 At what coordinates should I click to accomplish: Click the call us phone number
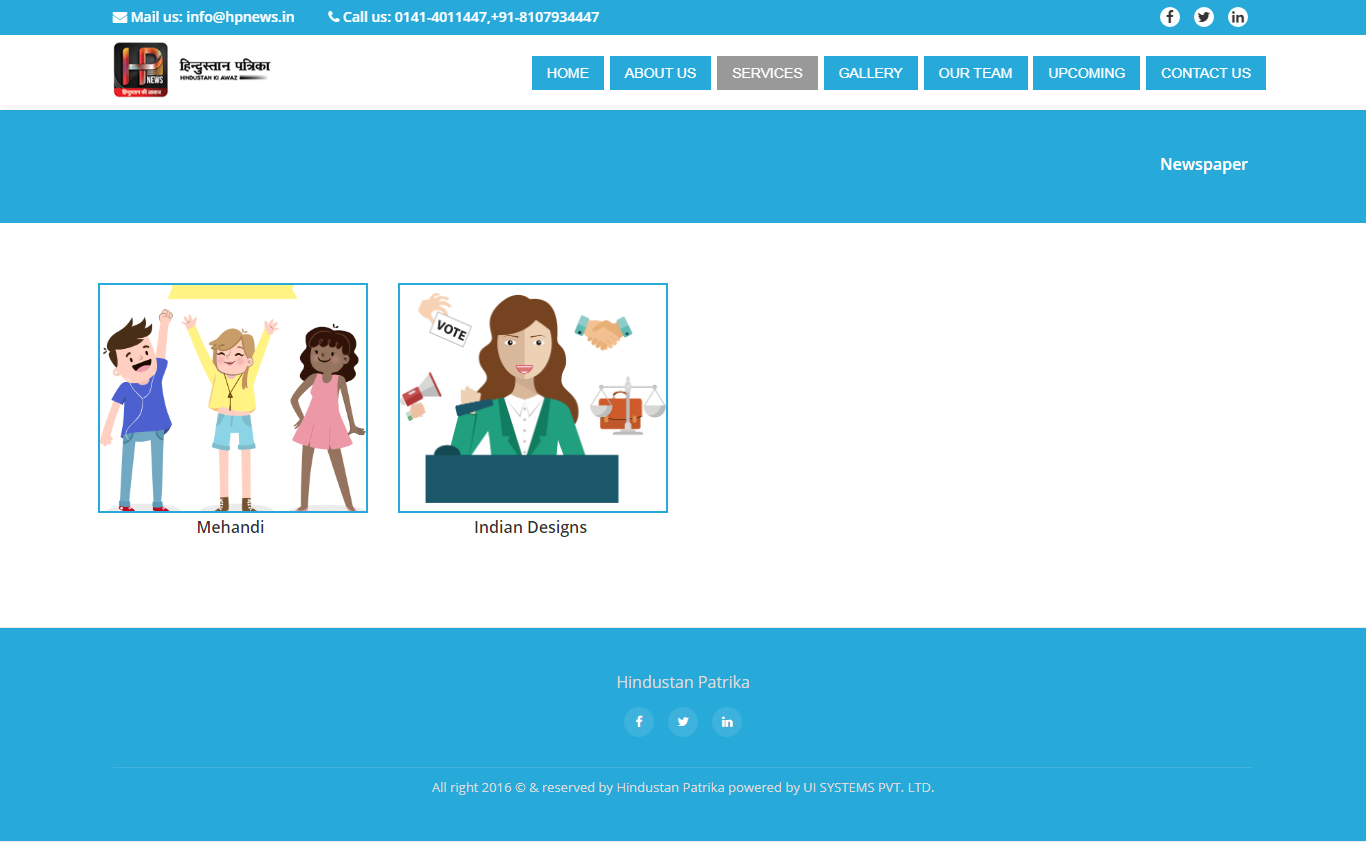coord(496,17)
